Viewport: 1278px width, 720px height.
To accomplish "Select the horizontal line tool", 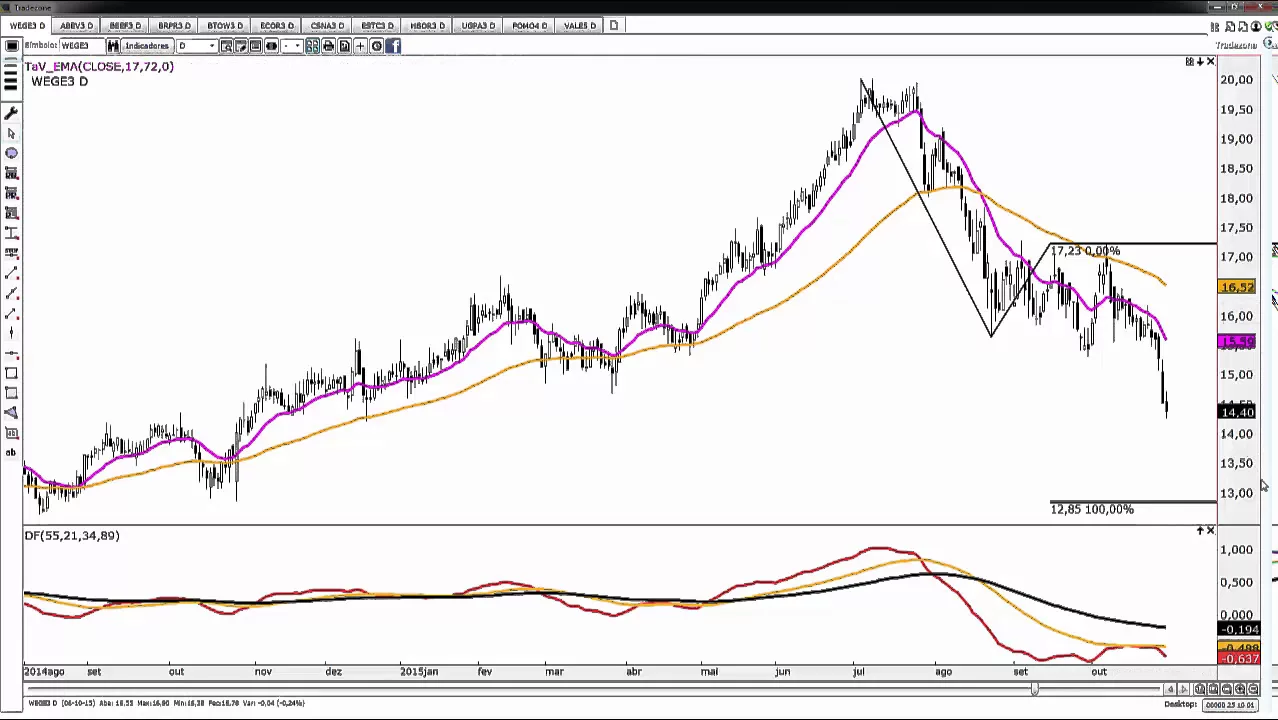I will click(11, 353).
